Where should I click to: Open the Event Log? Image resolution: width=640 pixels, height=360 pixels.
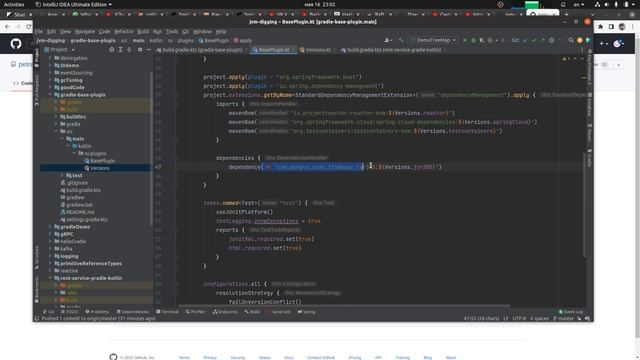571,312
